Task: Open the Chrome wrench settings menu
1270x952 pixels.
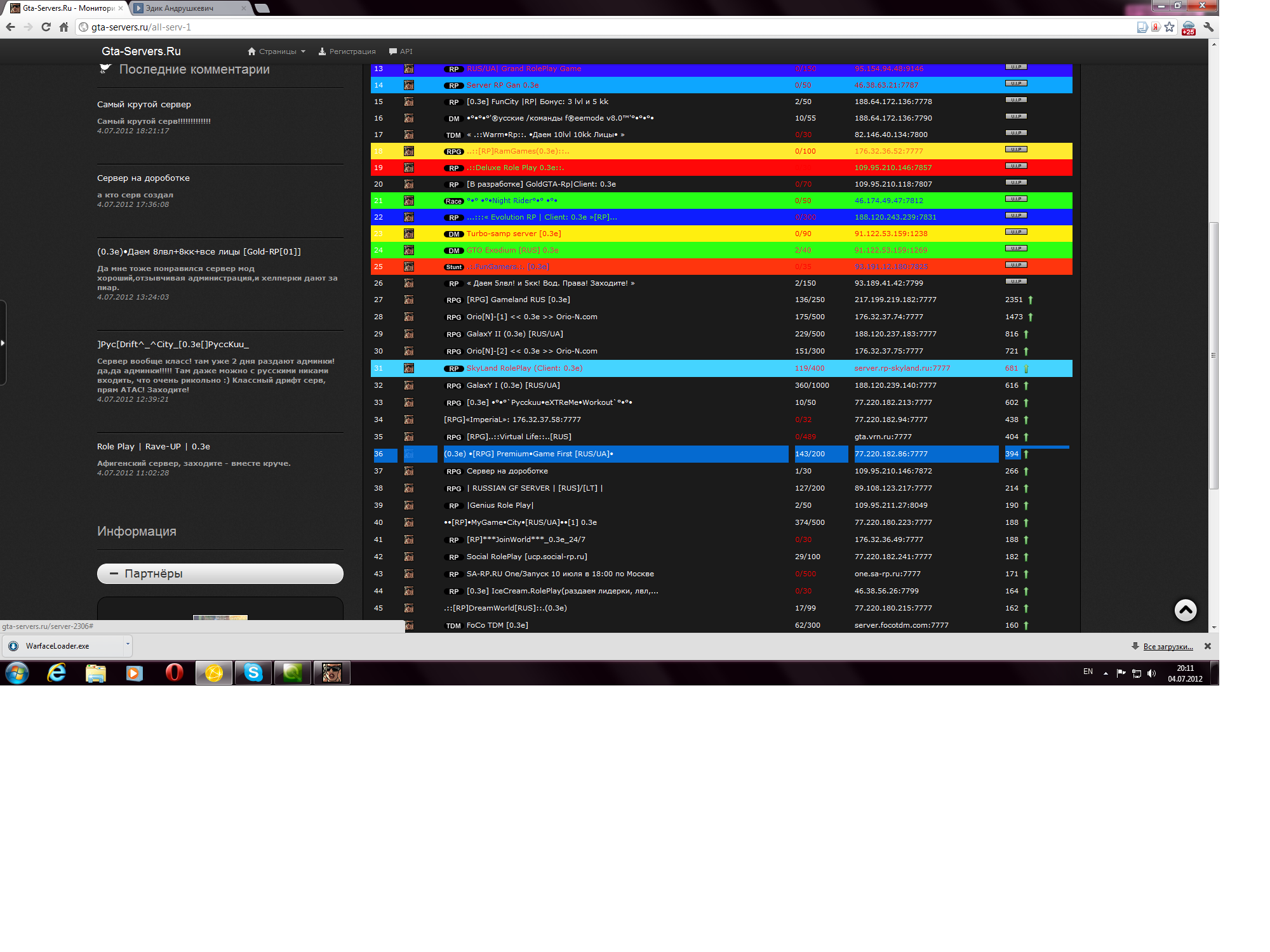Action: pyautogui.click(x=1208, y=27)
